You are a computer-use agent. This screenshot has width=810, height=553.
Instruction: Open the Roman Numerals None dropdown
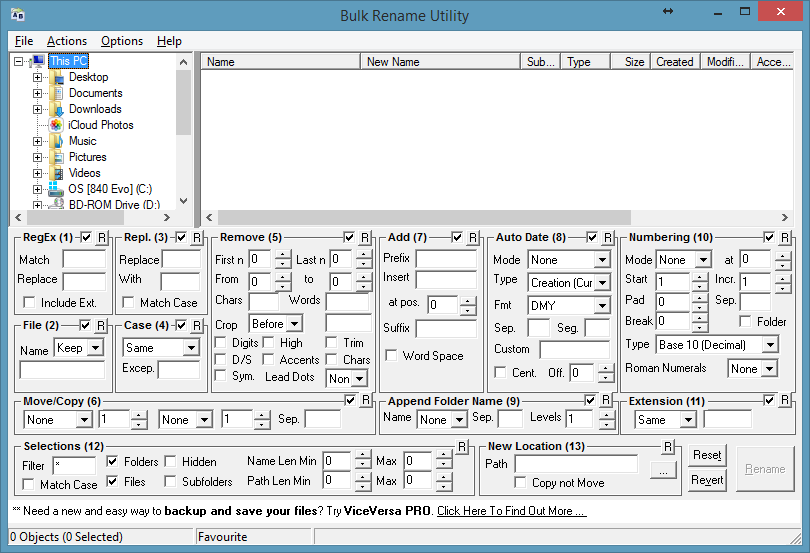coord(770,369)
